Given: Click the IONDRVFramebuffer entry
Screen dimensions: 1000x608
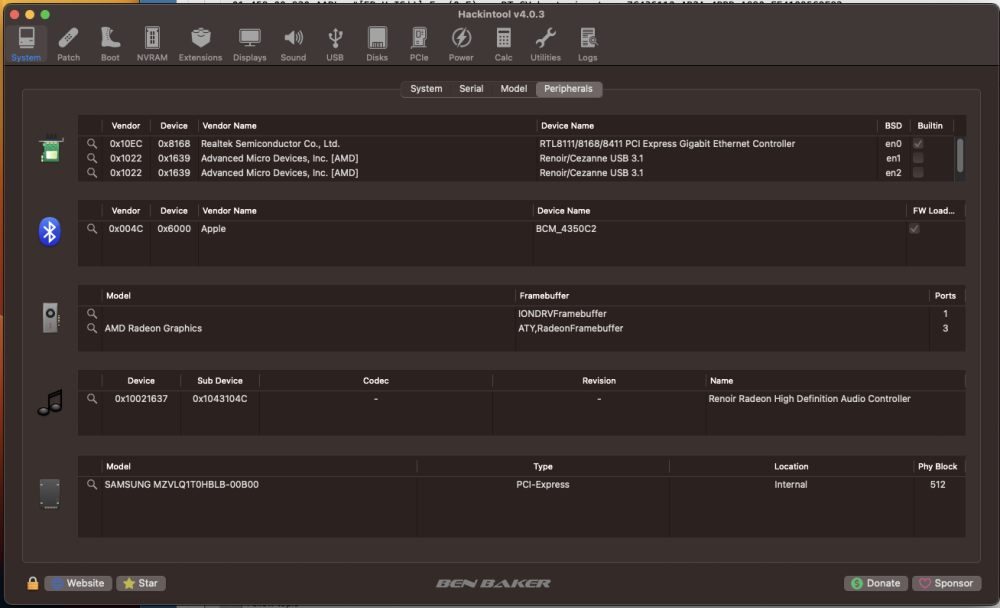Looking at the screenshot, I should [x=562, y=314].
